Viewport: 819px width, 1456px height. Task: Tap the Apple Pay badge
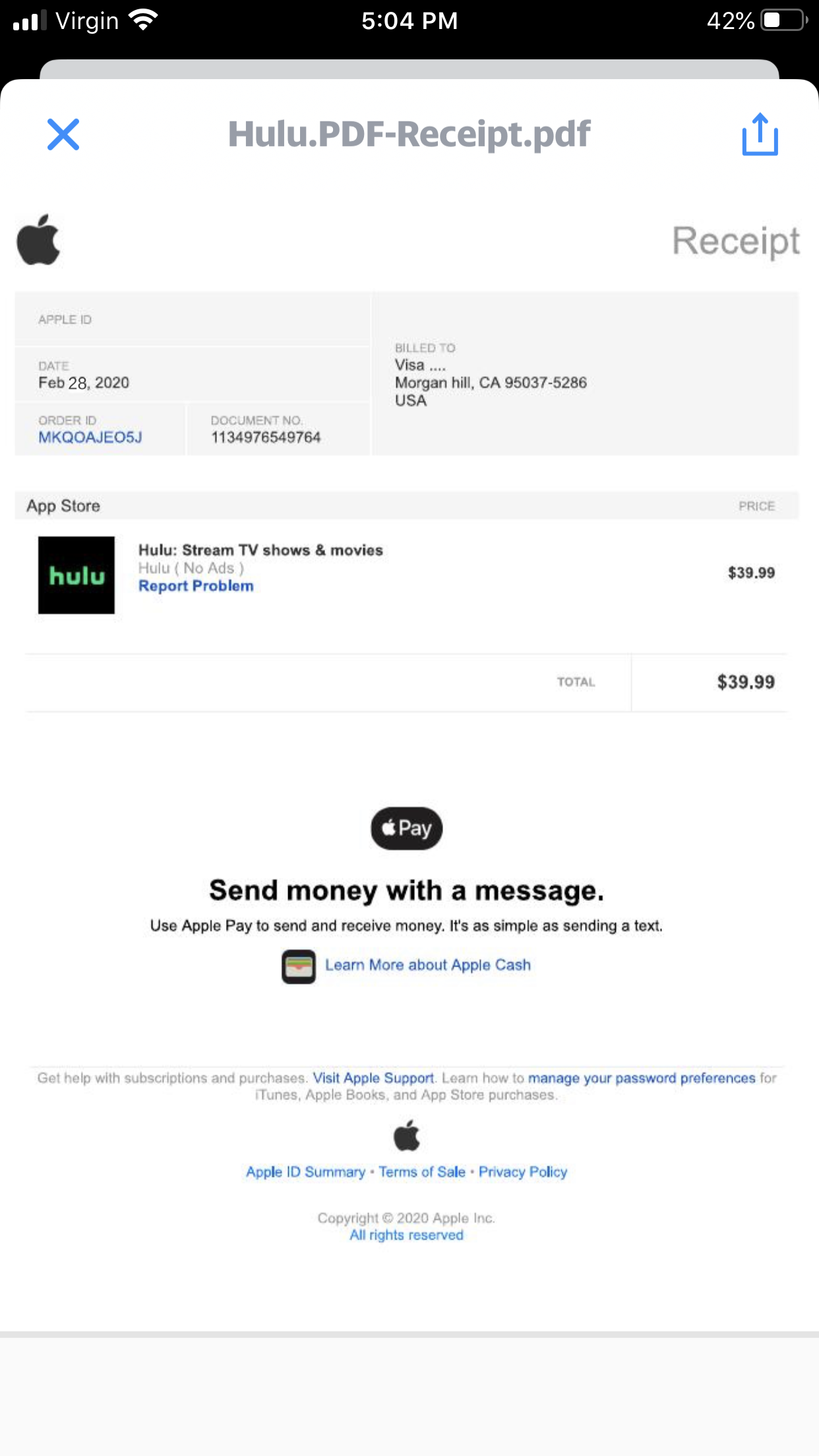tap(406, 828)
